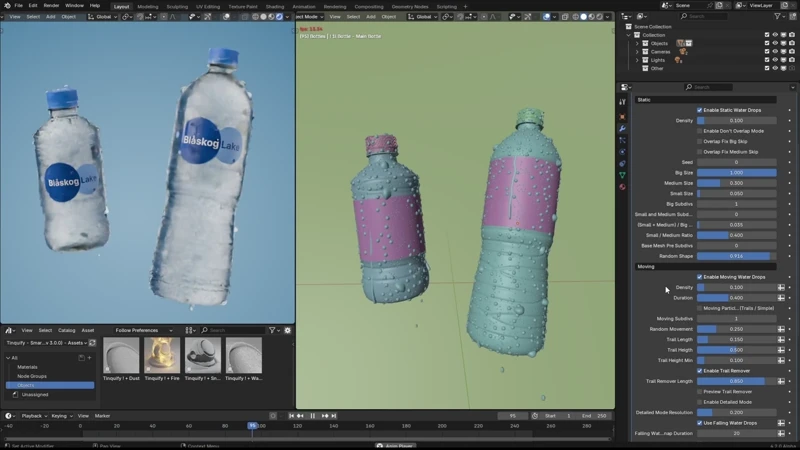
Task: Open the Playback dropdown in the timeline
Action: tap(34, 416)
